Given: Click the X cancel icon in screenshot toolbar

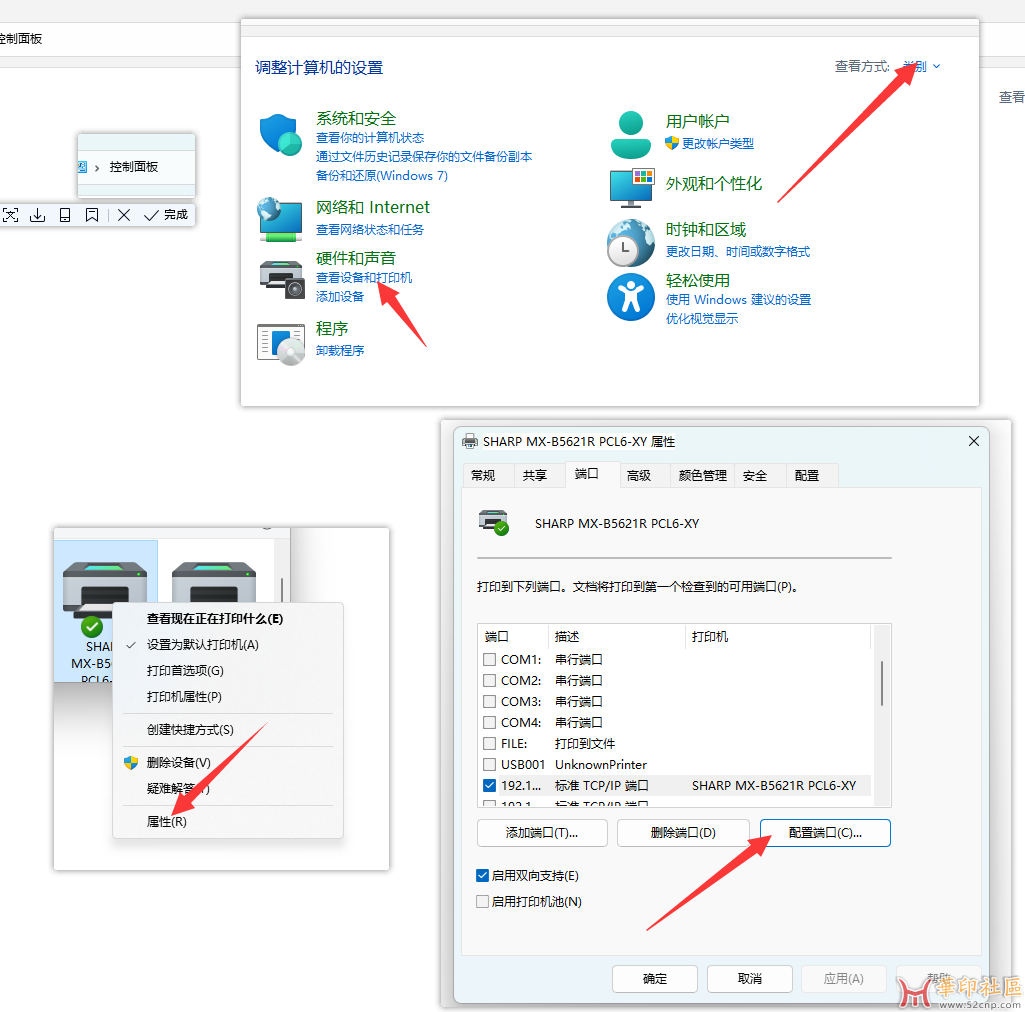Looking at the screenshot, I should (x=124, y=214).
